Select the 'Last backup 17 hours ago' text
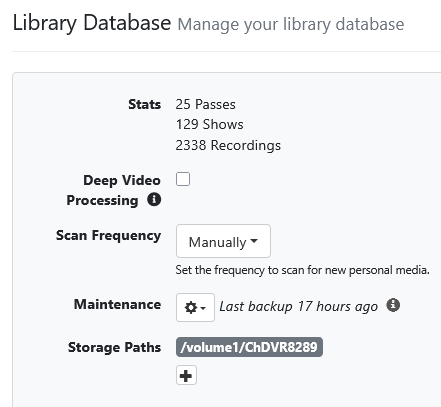 [x=299, y=306]
